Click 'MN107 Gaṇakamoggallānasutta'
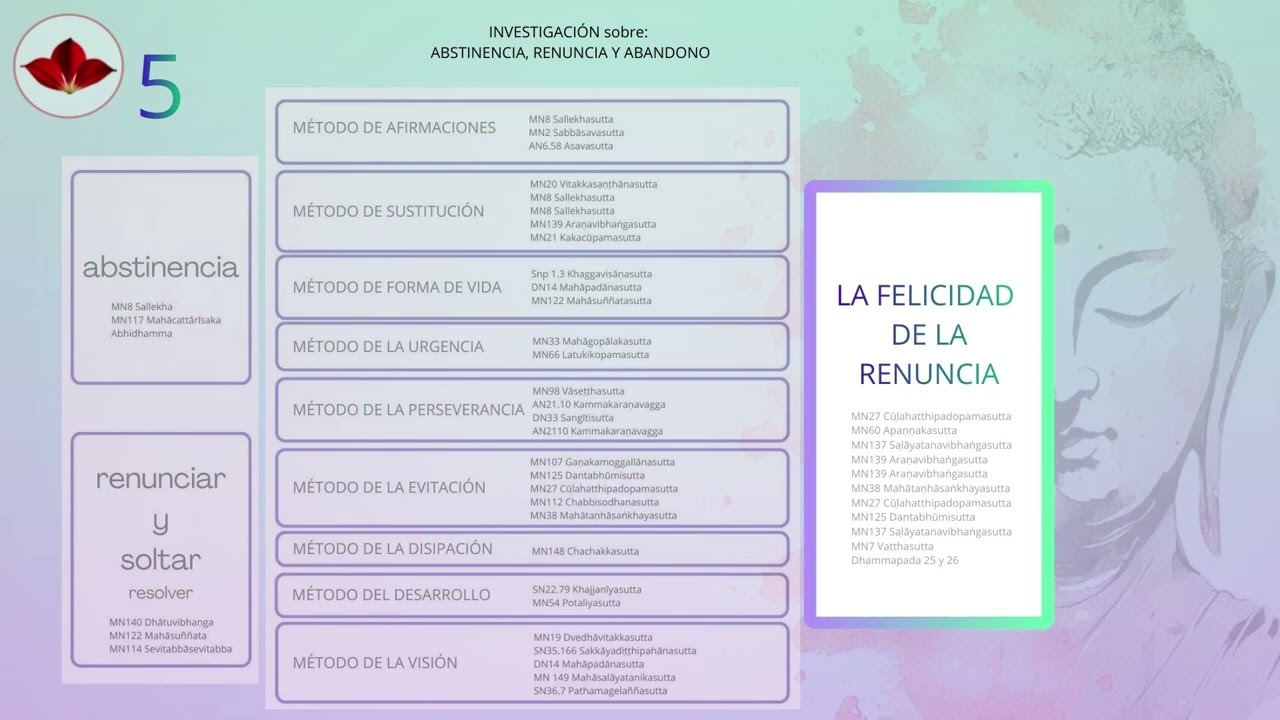Screen dimensions: 1280x720 [x=602, y=462]
